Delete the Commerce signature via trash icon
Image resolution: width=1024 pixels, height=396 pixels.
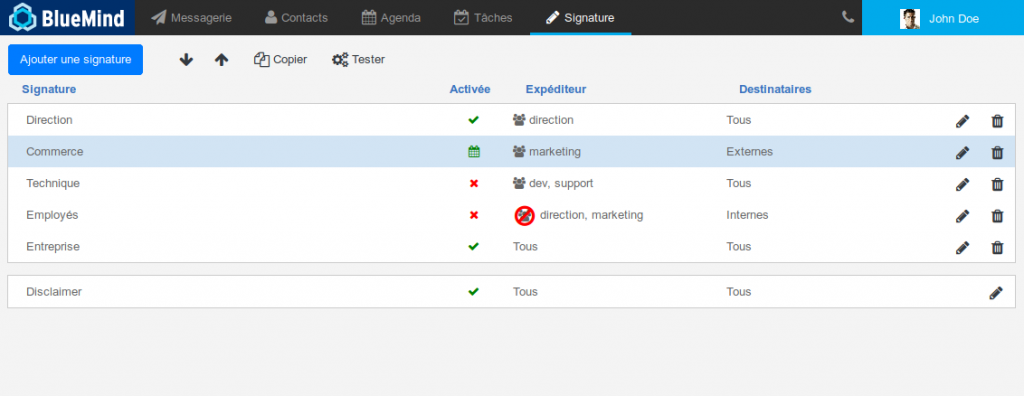pyautogui.click(x=997, y=152)
